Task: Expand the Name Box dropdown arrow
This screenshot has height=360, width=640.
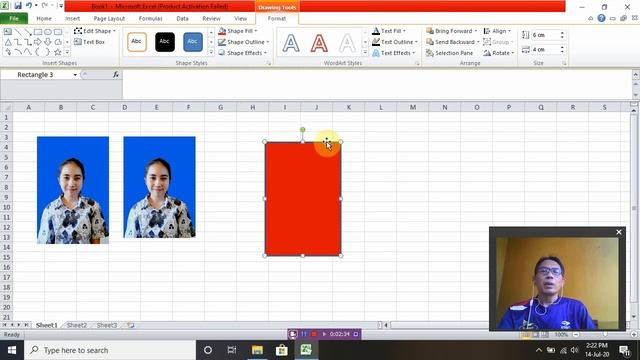Action: tap(75, 75)
